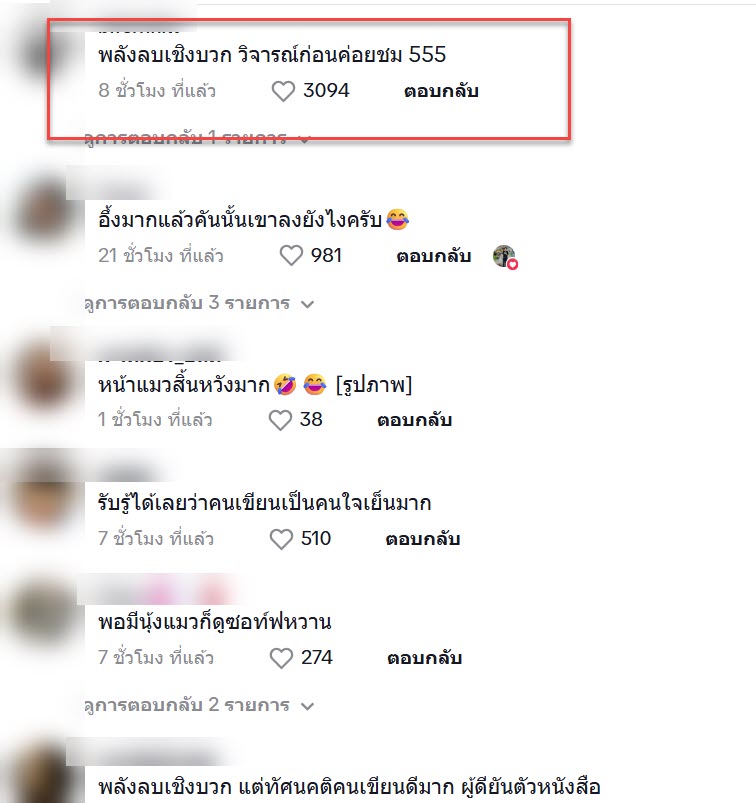Click ตอบกลับ under the 510-like comment
The image size is (756, 803).
(x=423, y=539)
